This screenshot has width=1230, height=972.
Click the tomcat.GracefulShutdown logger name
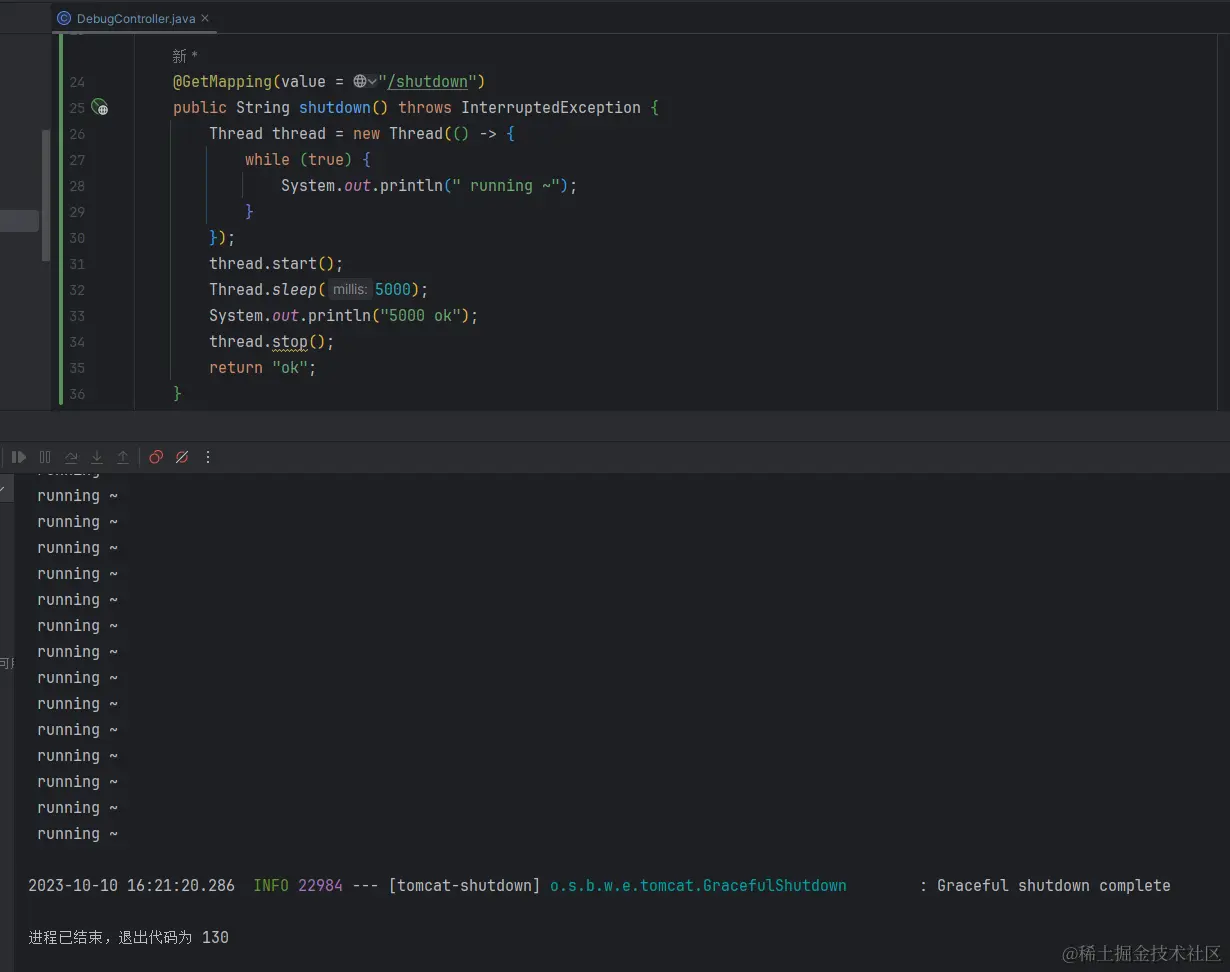coord(698,886)
